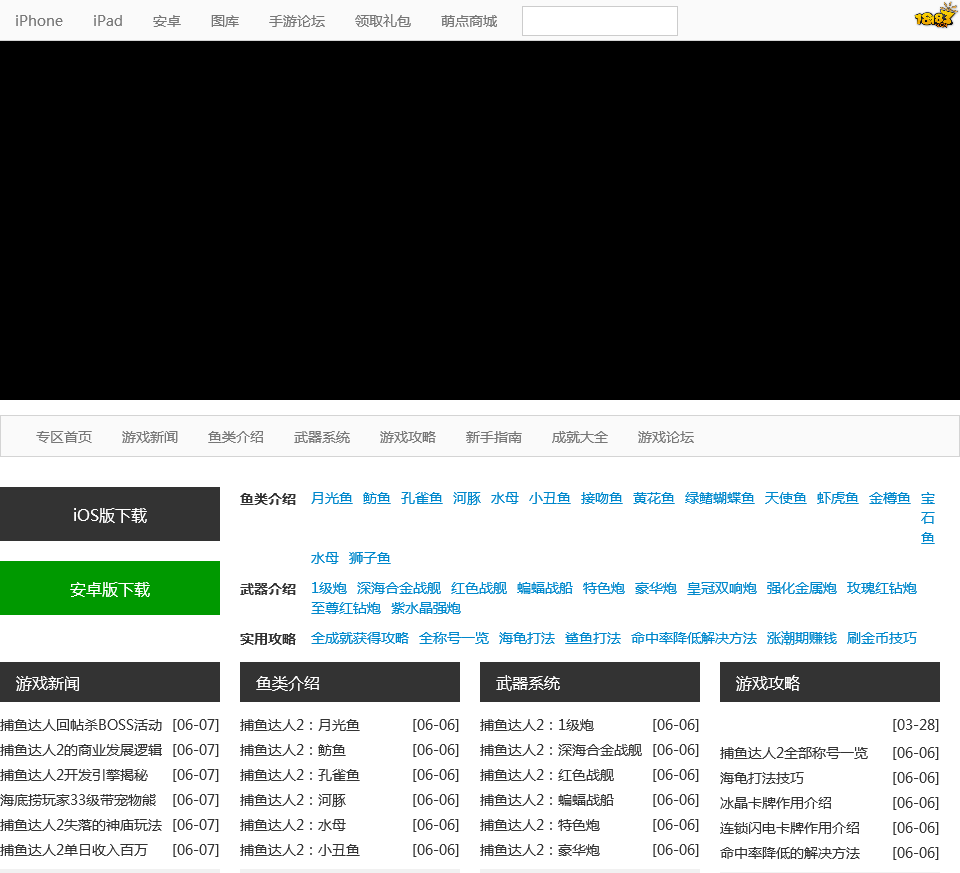Open the 鱼类介绍 dark section header
This screenshot has width=960, height=873.
pos(350,682)
